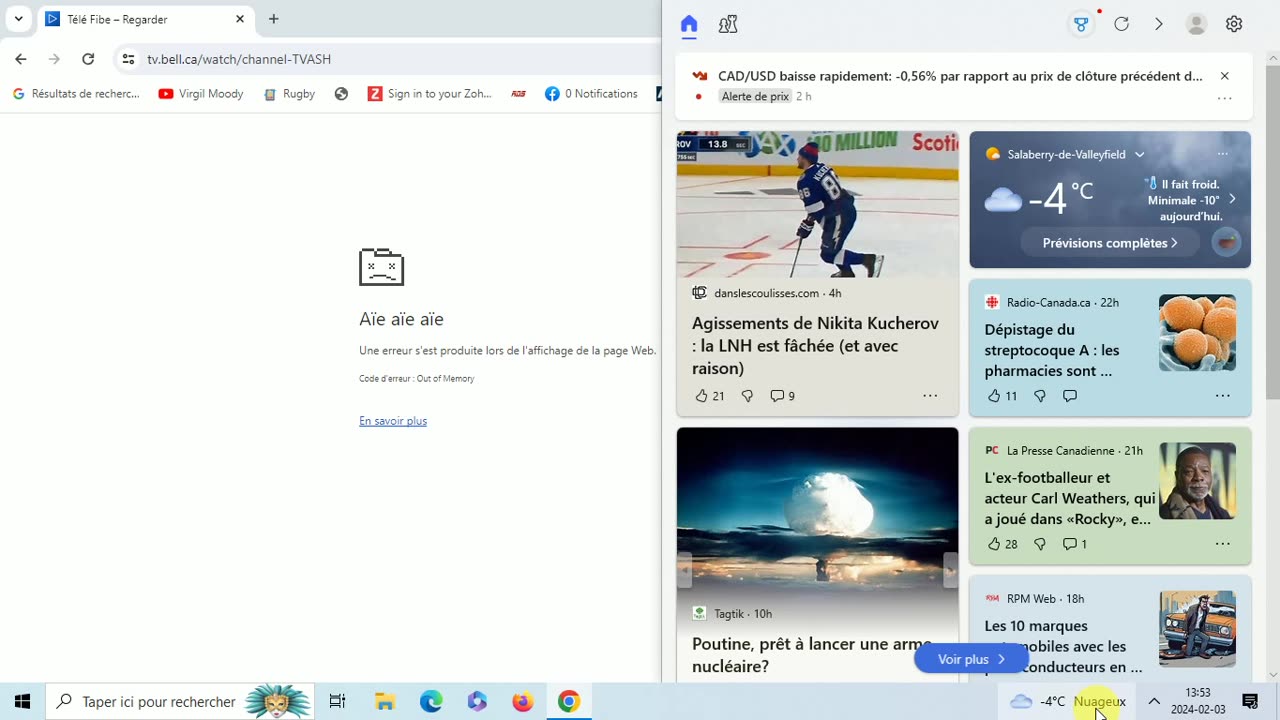1280x720 pixels.
Task: Open more options for the CAD/USD alert
Action: coord(1224,98)
